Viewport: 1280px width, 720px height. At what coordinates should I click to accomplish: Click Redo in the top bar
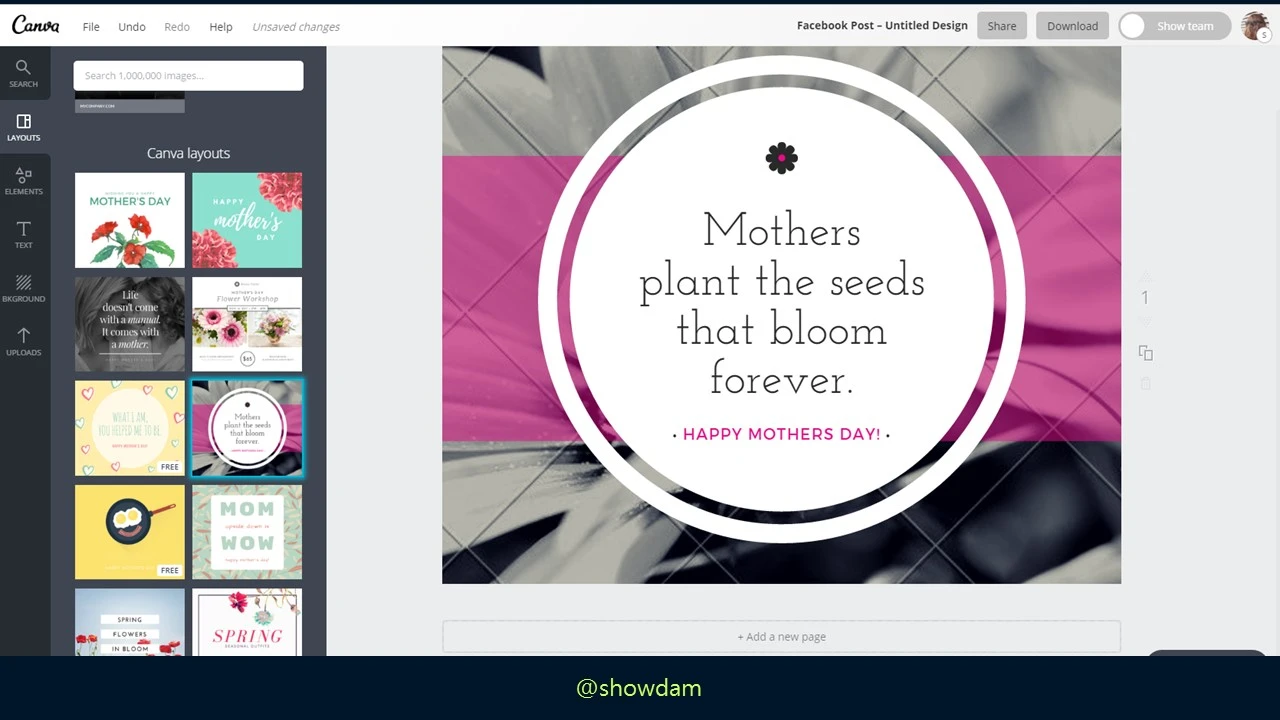(x=177, y=27)
